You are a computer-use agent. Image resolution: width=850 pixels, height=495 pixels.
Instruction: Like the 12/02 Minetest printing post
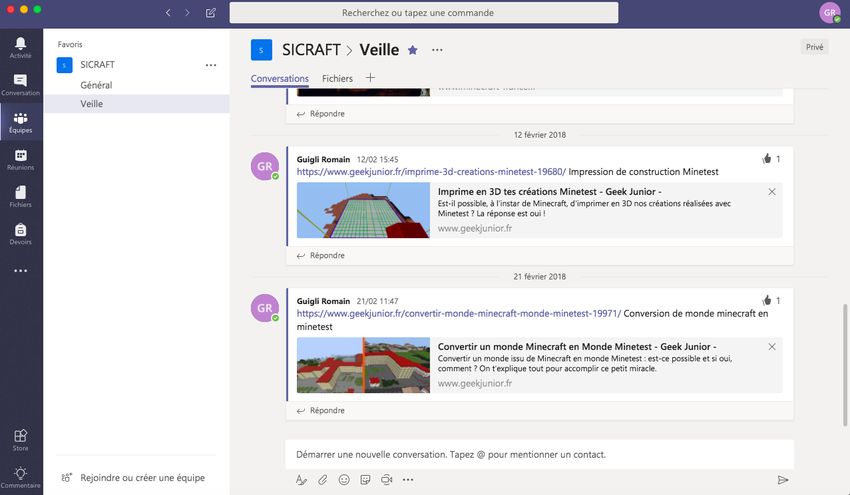tap(767, 159)
